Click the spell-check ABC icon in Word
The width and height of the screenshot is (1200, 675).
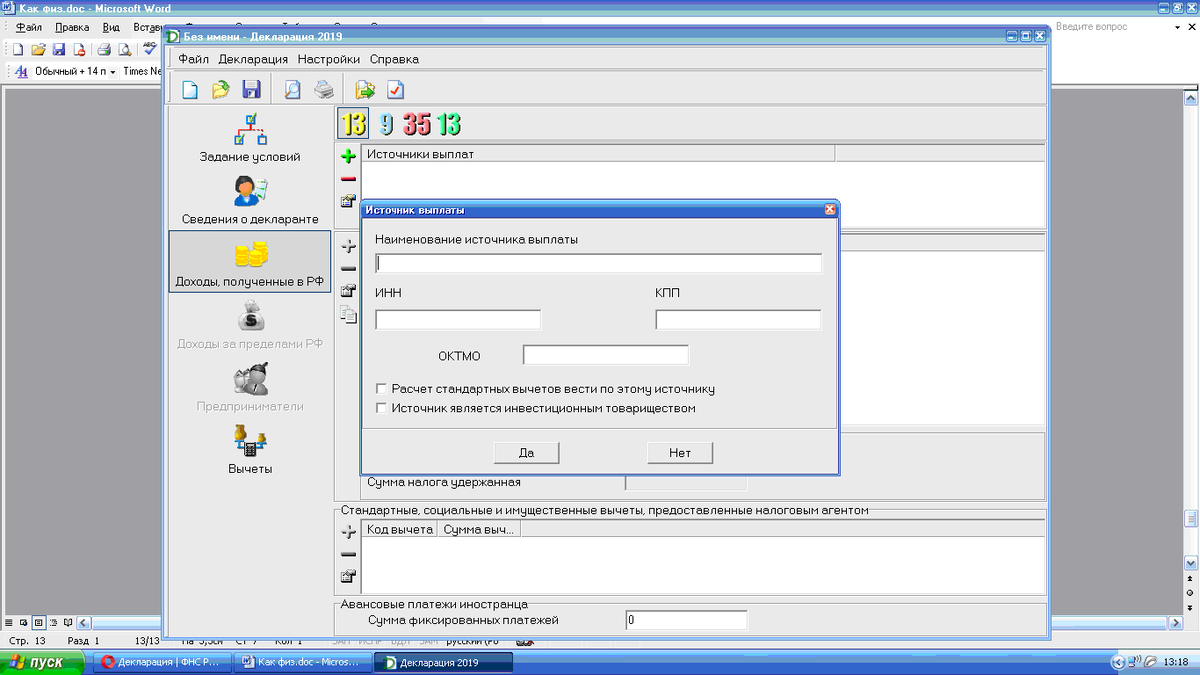pos(150,49)
